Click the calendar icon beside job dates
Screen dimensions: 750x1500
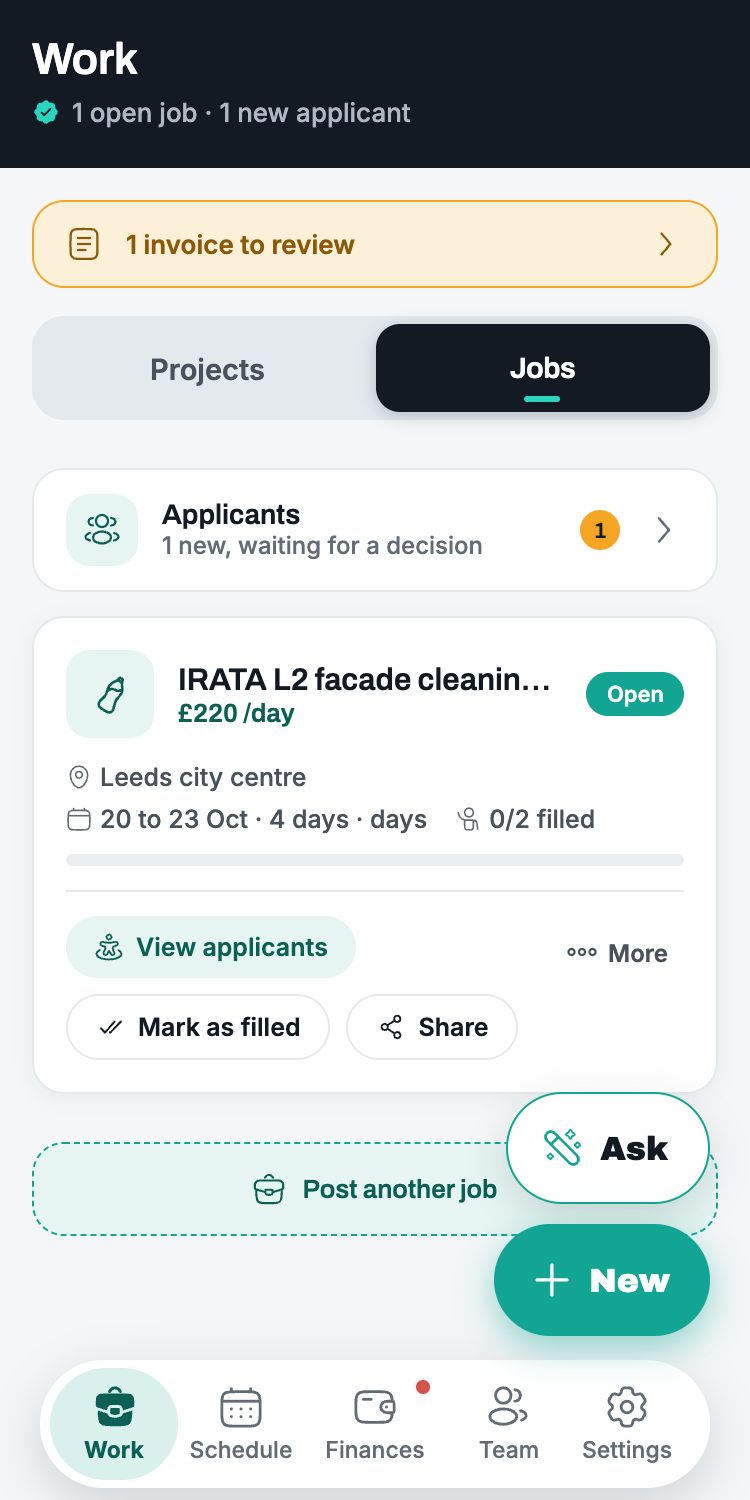click(78, 820)
